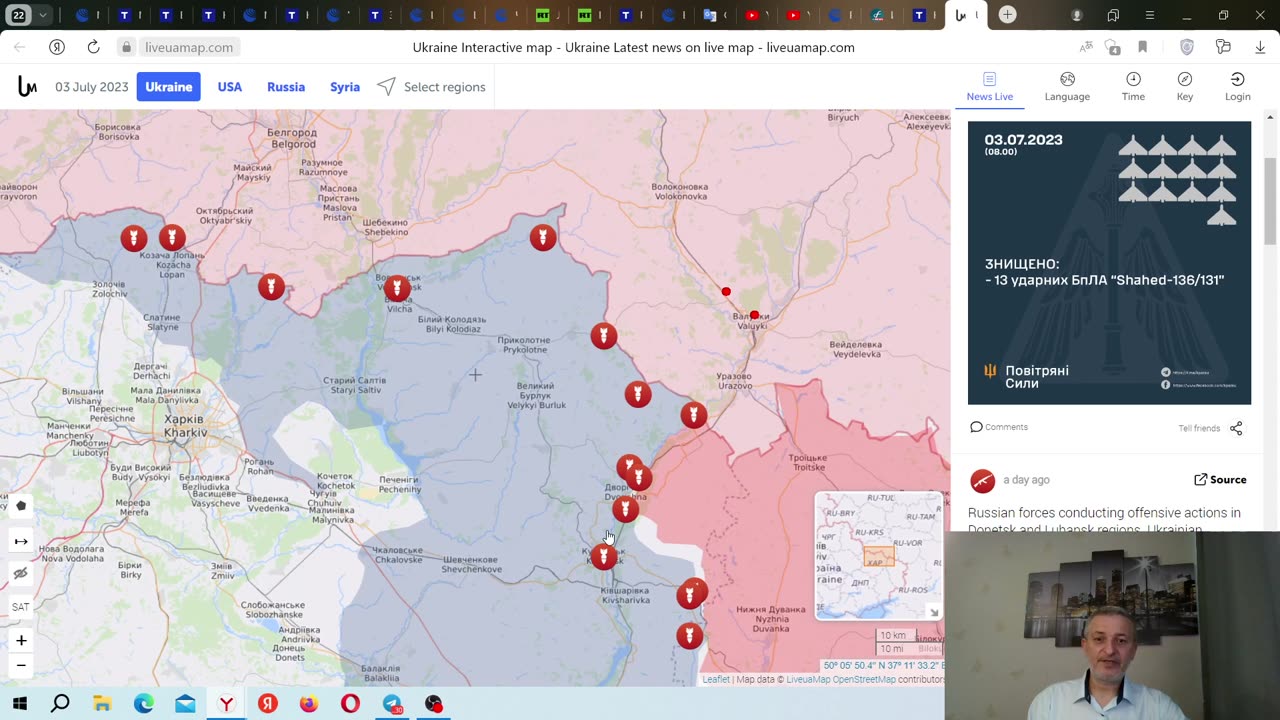Image resolution: width=1280 pixels, height=720 pixels.
Task: Open OBS Studio from the taskbar
Action: coord(433,704)
